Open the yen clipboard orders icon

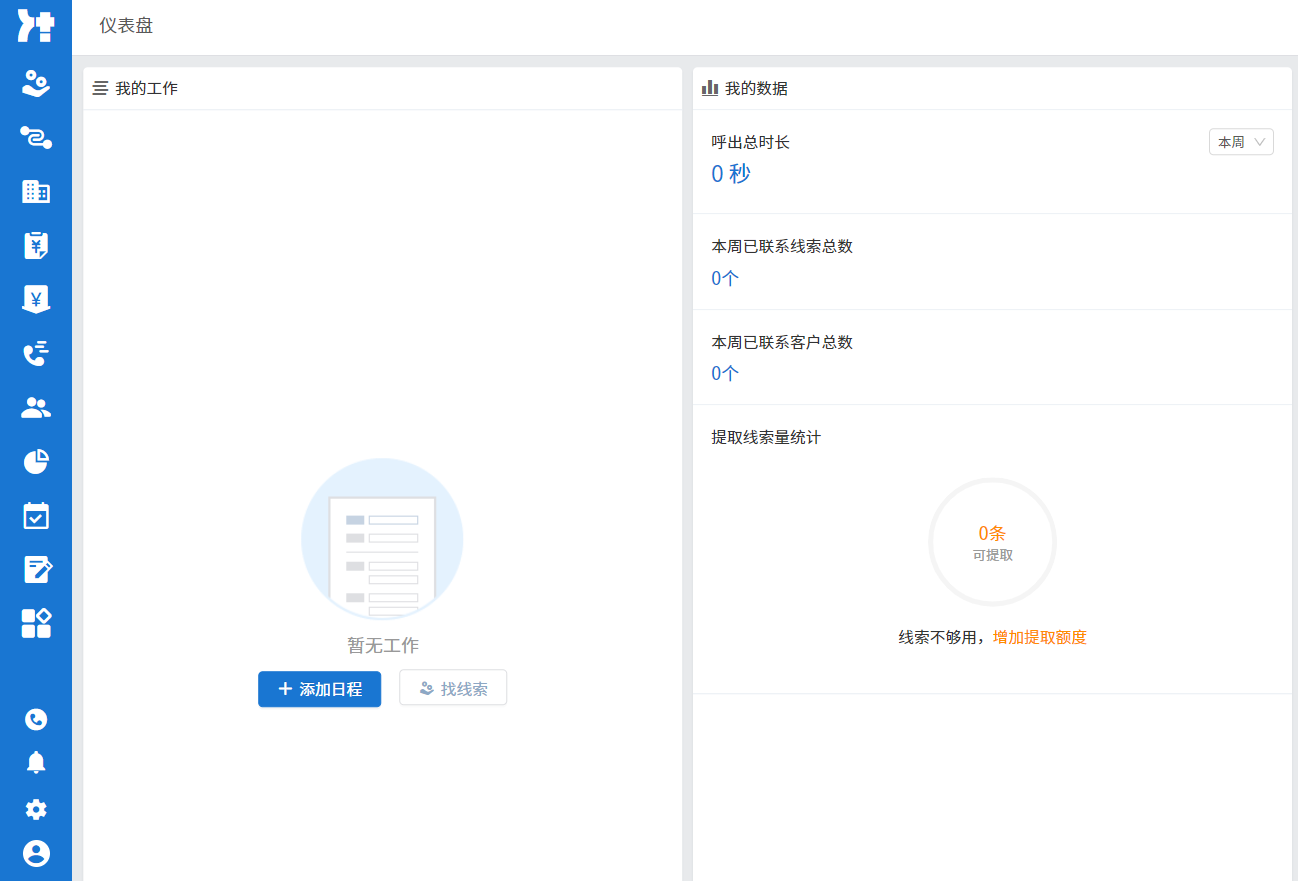(36, 245)
